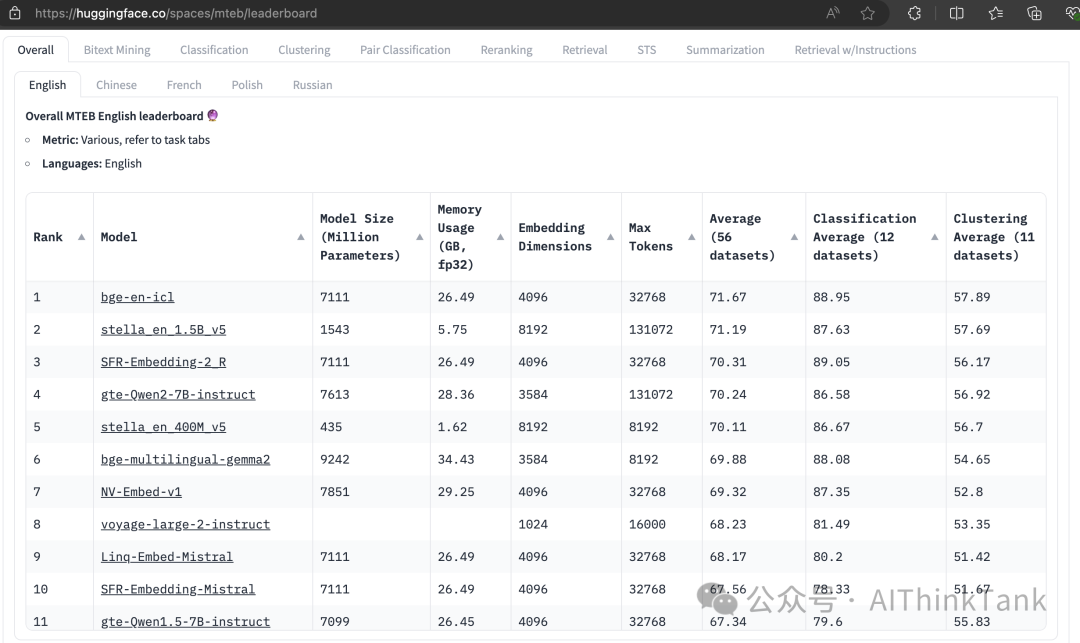Click memory usage 29.25 cell
This screenshot has width=1080, height=643.
pos(456,492)
